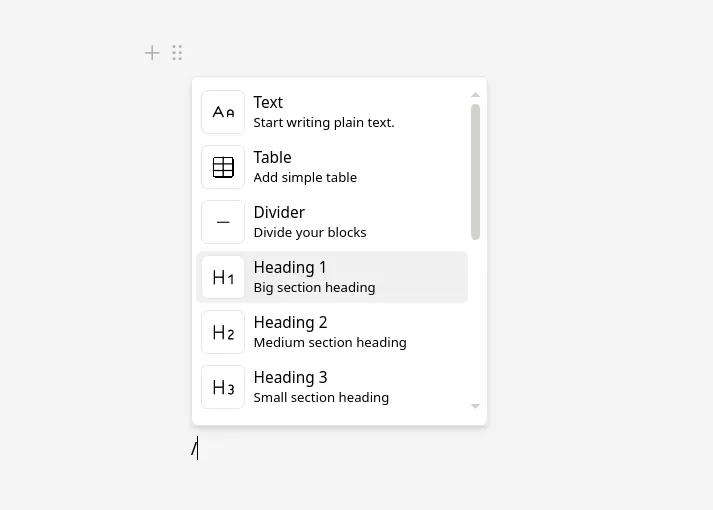713x510 pixels.
Task: Click the Text block Aa icon
Action: [x=223, y=112]
